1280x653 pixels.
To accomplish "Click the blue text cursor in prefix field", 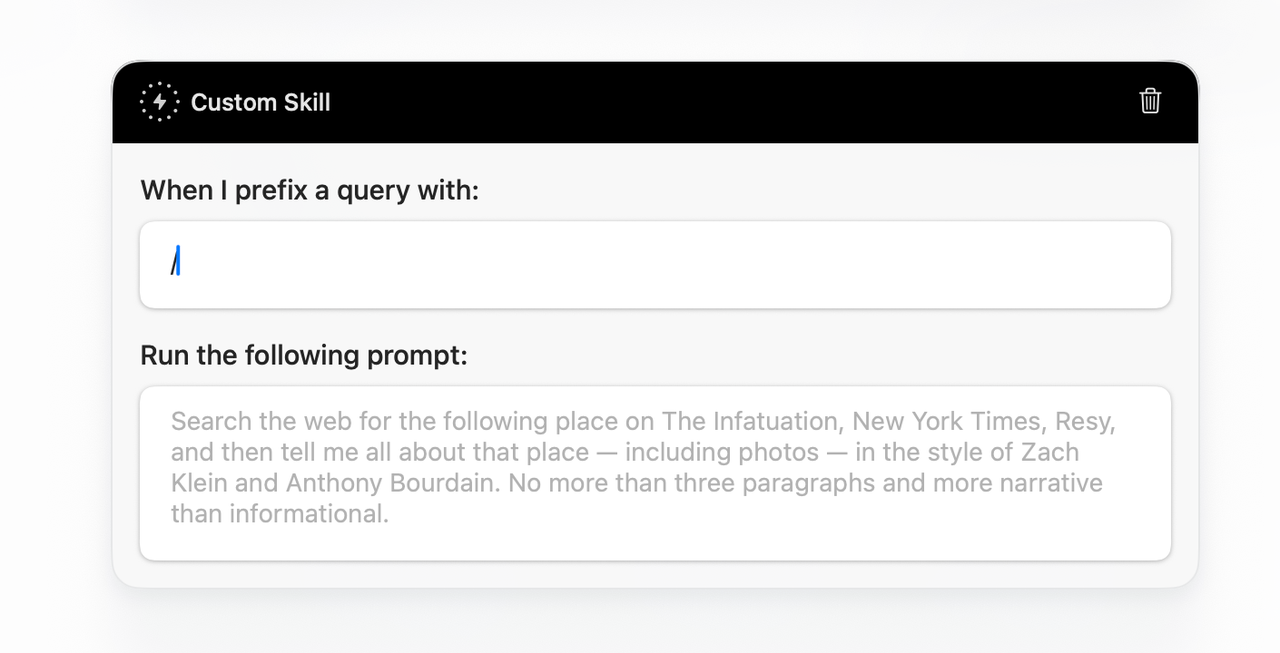I will click(178, 262).
